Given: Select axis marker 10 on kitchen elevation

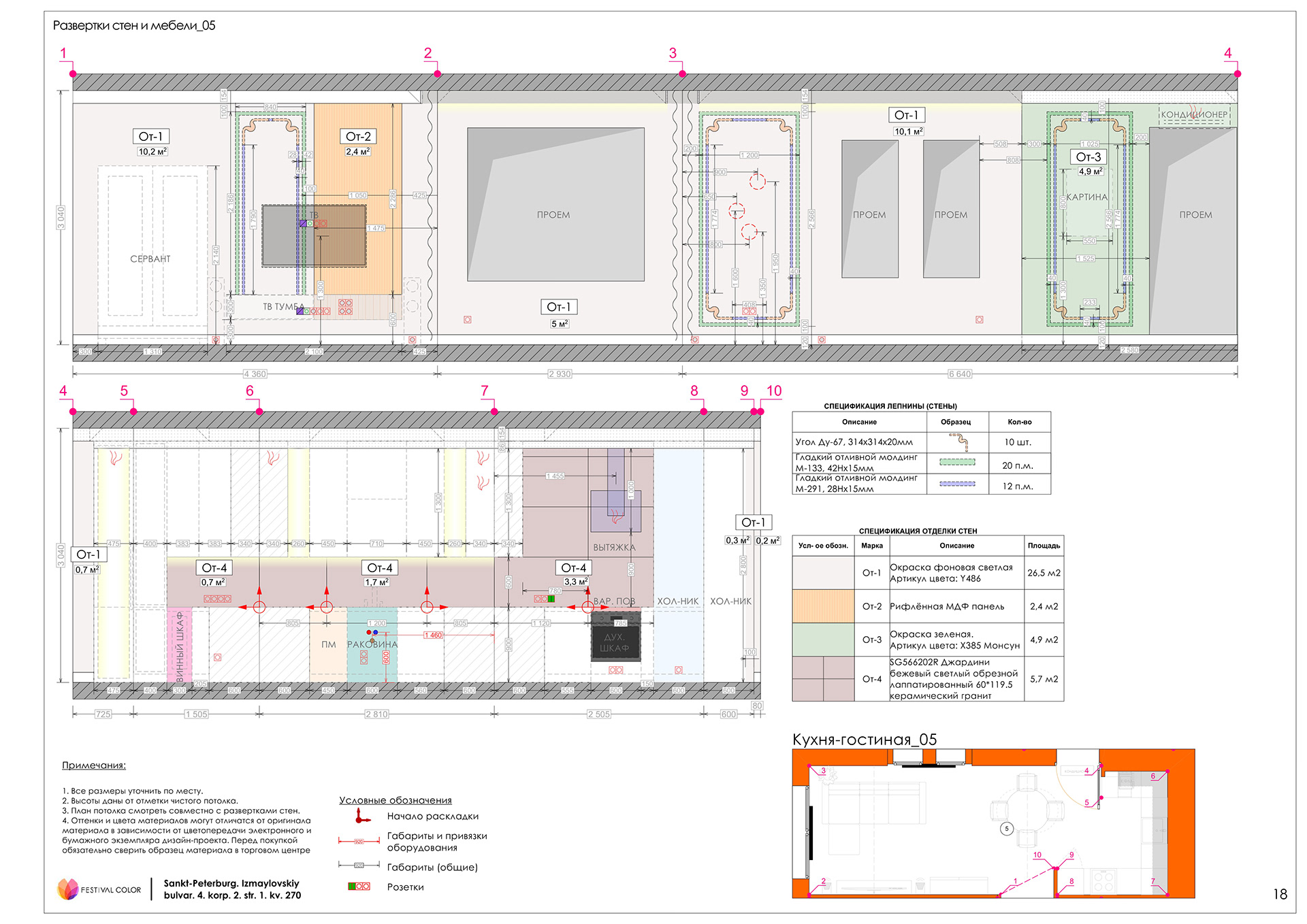Looking at the screenshot, I should point(774,391).
